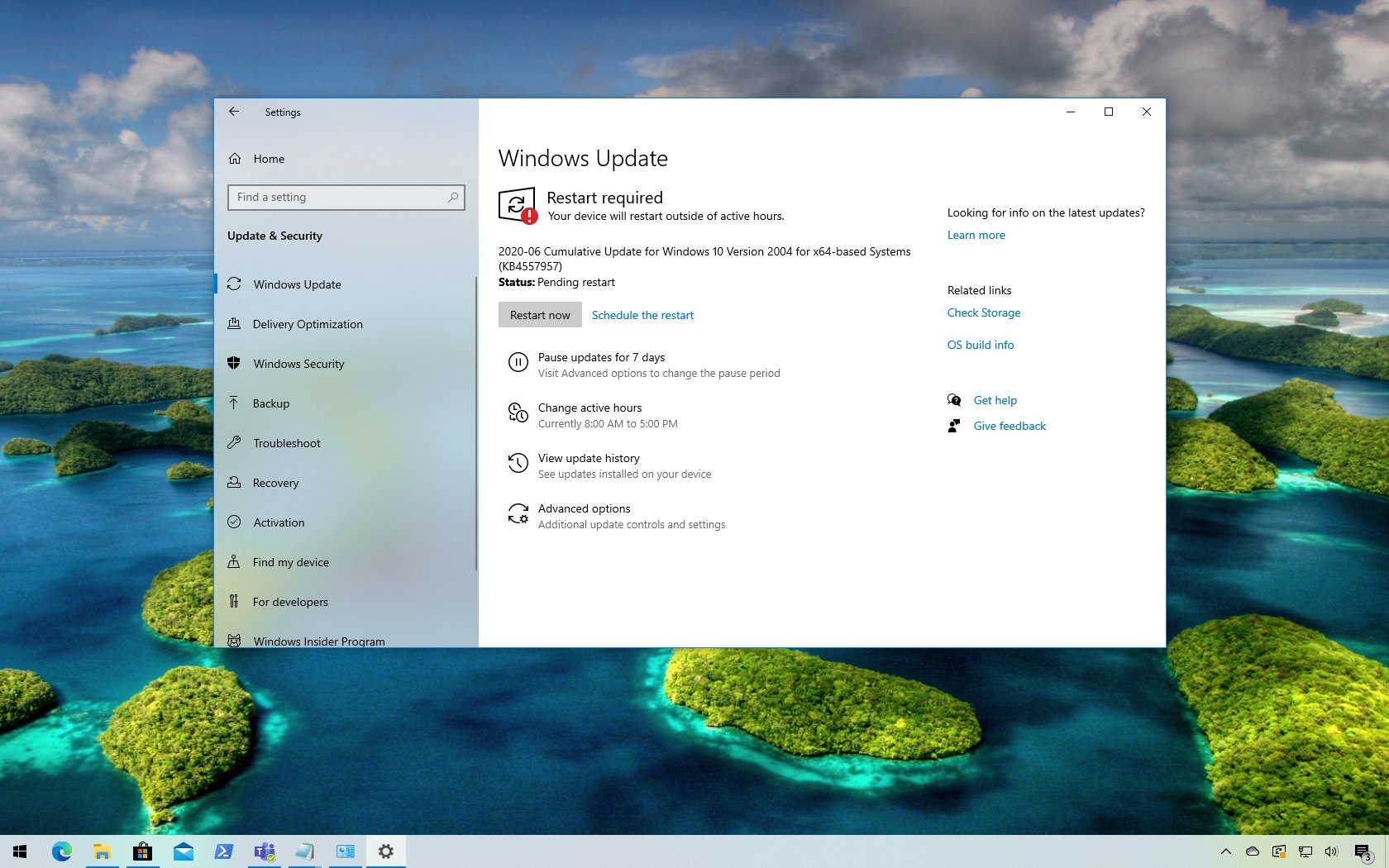Click the clock icon for active hours
The width and height of the screenshot is (1389, 868).
tap(518, 413)
